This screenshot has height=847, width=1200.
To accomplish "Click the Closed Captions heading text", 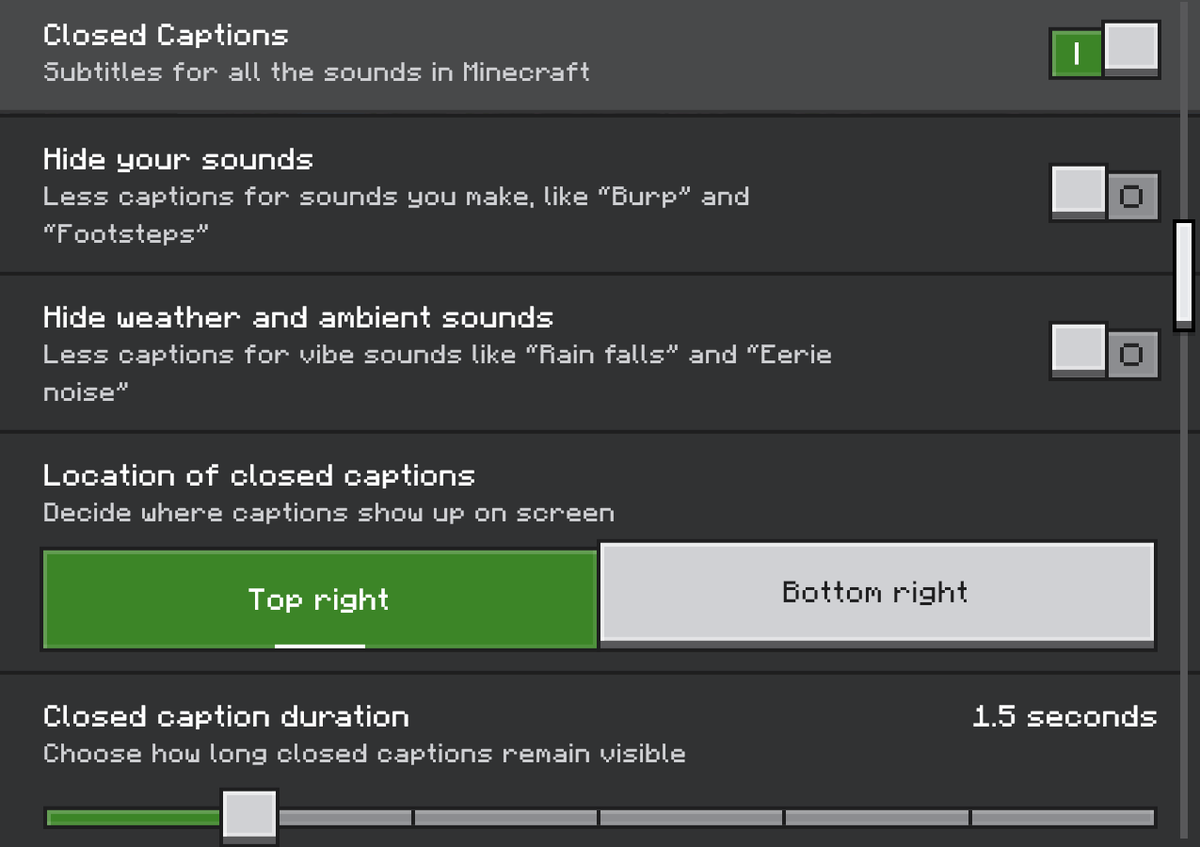I will [x=166, y=36].
